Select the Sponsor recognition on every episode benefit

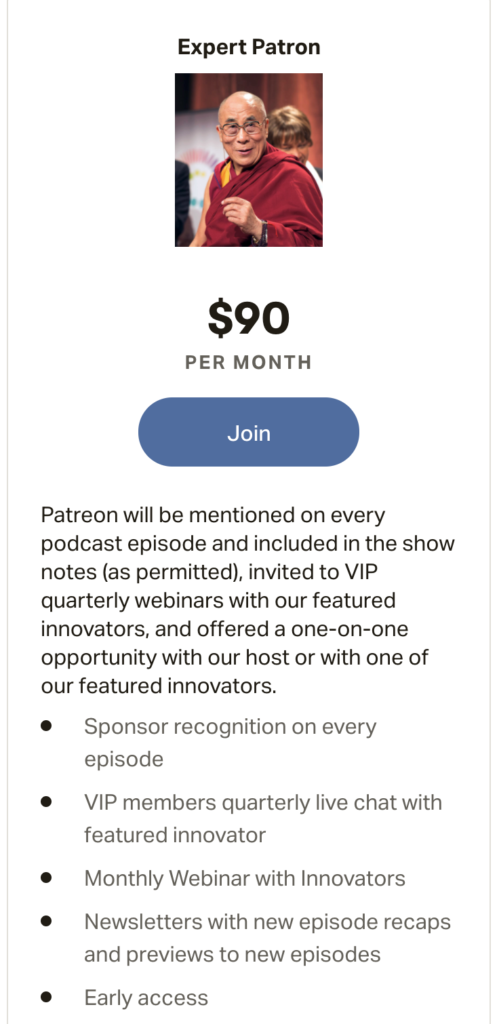click(230, 743)
